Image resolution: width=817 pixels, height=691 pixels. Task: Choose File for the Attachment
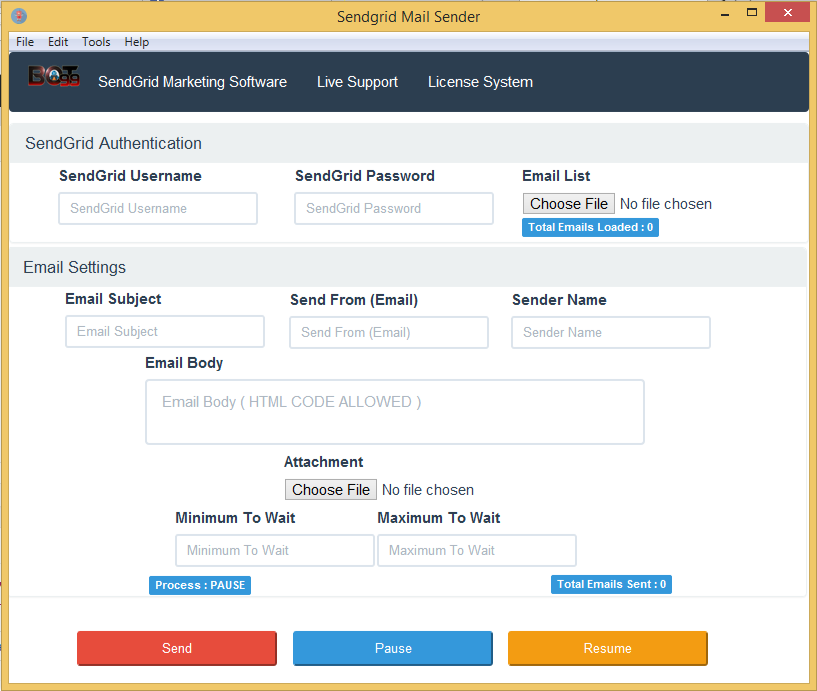(x=331, y=490)
